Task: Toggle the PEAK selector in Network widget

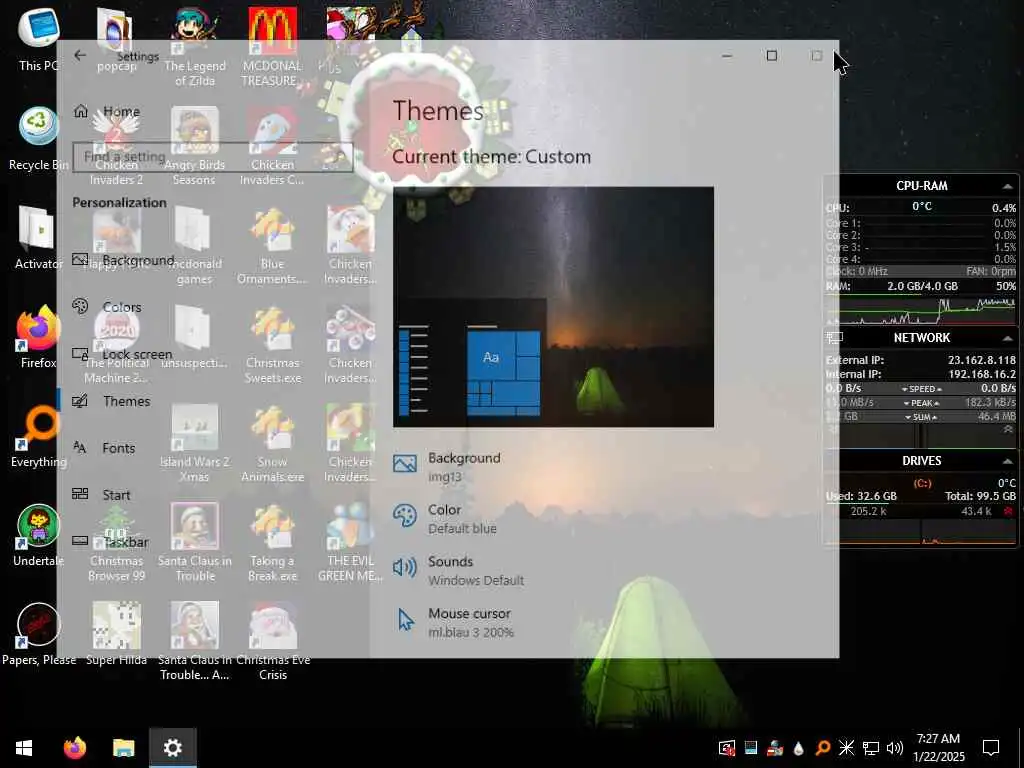Action: pos(921,403)
